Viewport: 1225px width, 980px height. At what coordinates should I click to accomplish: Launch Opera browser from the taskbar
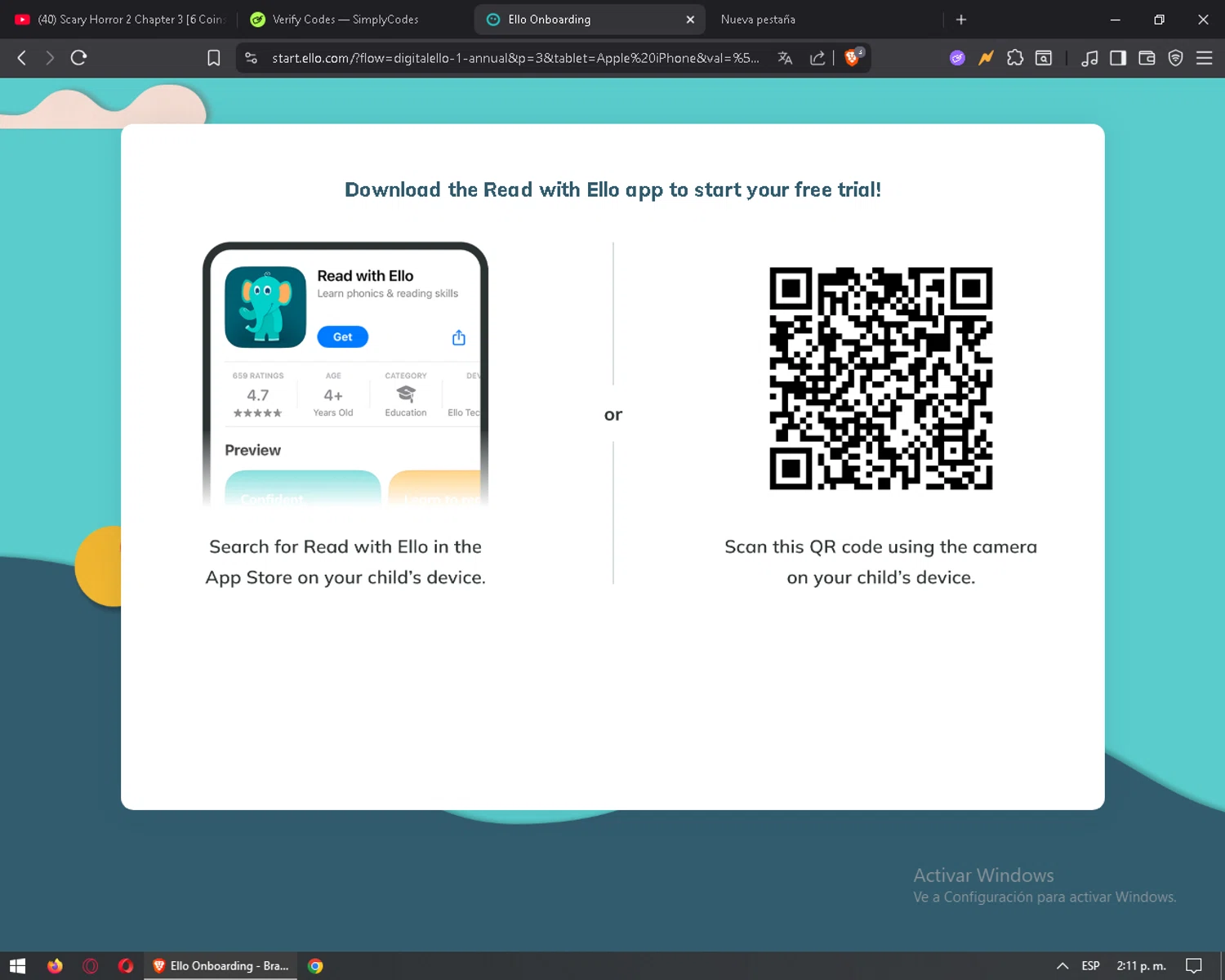[x=126, y=966]
